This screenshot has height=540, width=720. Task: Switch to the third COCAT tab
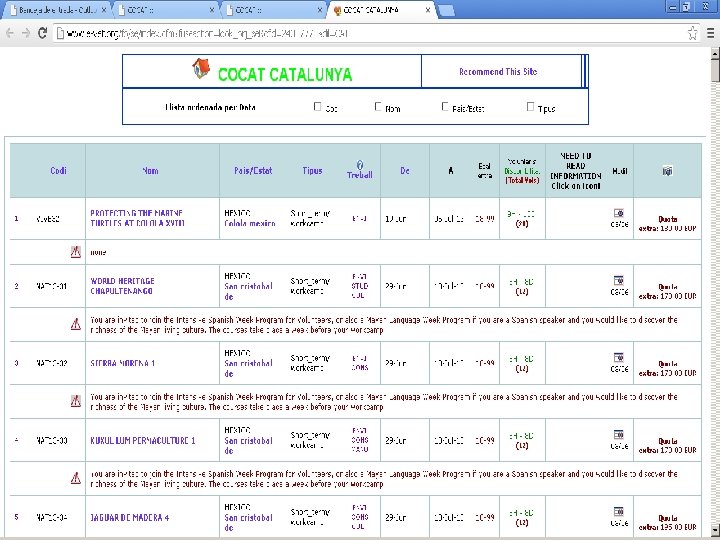[x=274, y=10]
